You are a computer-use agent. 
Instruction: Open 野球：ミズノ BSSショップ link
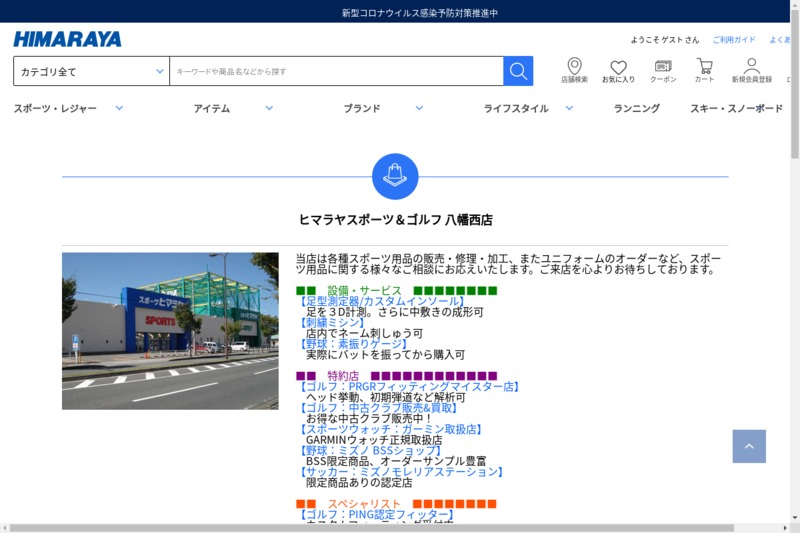click(369, 451)
